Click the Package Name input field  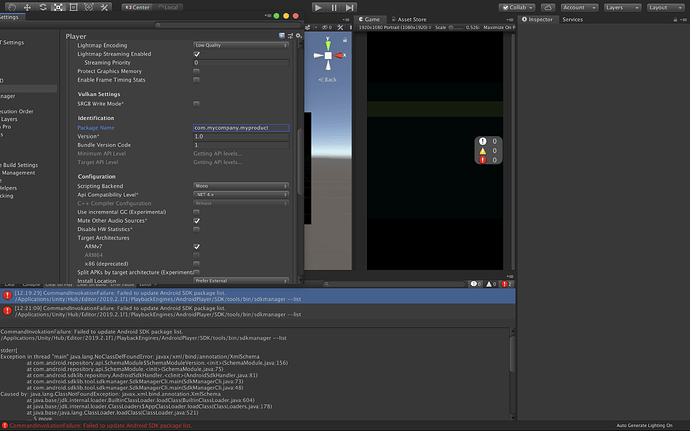click(241, 128)
